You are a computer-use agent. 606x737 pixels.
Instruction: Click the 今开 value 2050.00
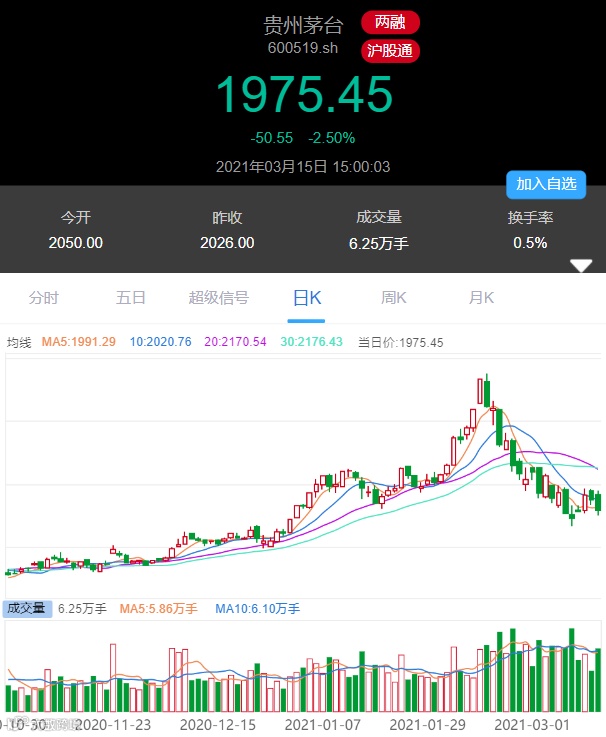click(x=76, y=243)
